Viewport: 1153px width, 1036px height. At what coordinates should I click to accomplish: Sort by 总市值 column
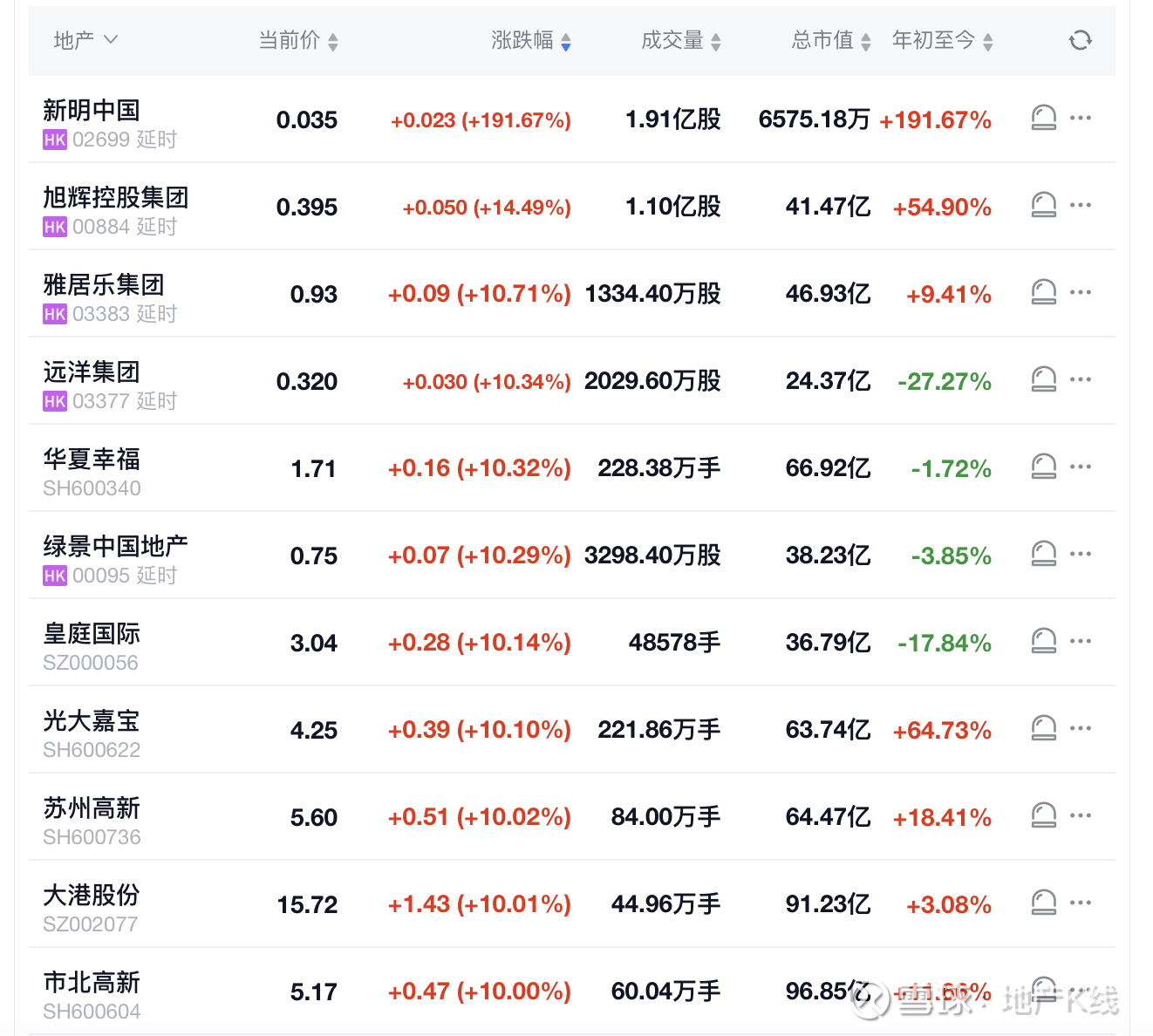(830, 40)
